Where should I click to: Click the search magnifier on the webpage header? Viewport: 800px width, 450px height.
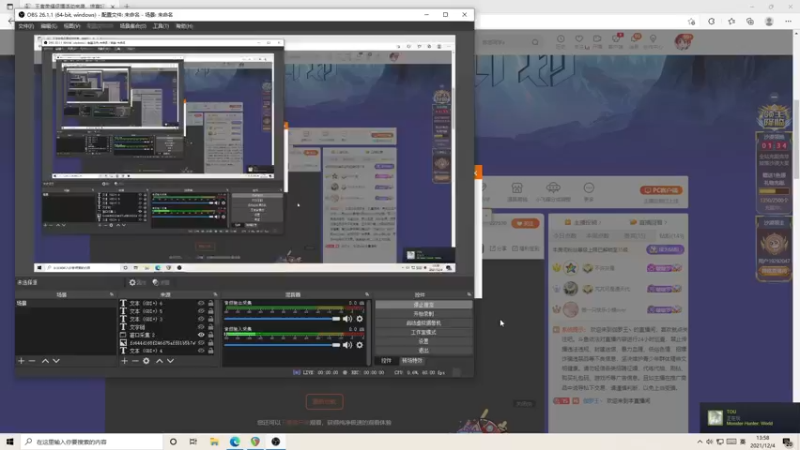pyautogui.click(x=535, y=42)
